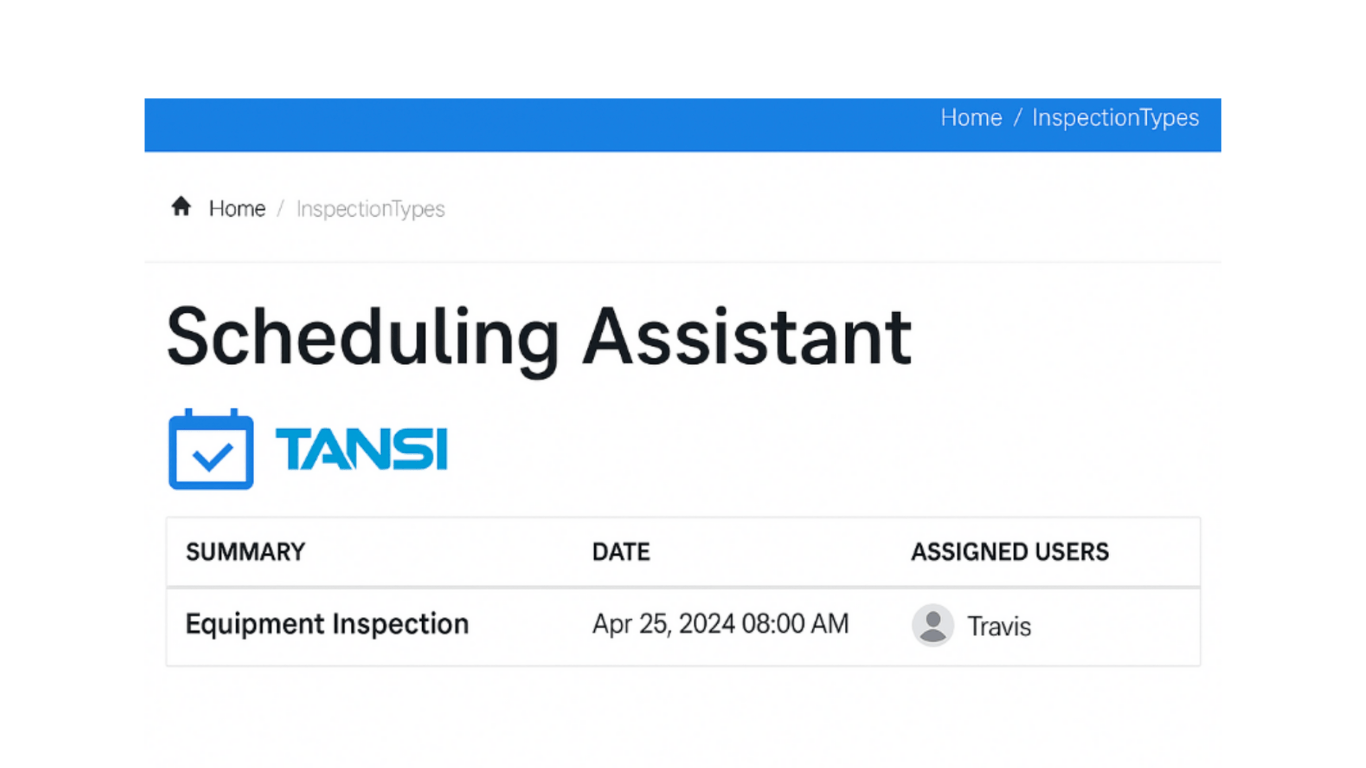The width and height of the screenshot is (1366, 768).
Task: Select the Apr 25, 2024 date cell
Action: point(721,624)
